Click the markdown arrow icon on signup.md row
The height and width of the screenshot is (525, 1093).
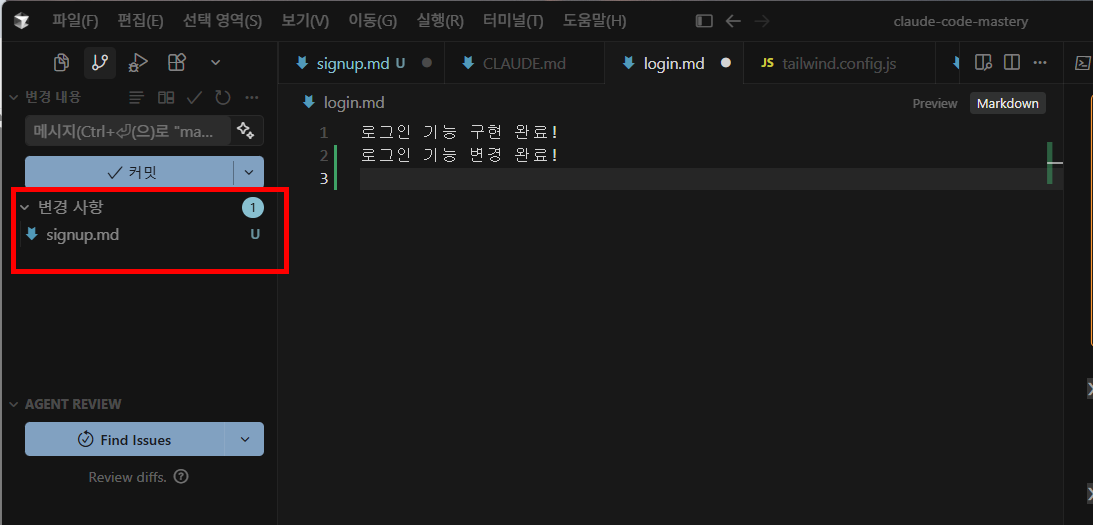pos(31,234)
